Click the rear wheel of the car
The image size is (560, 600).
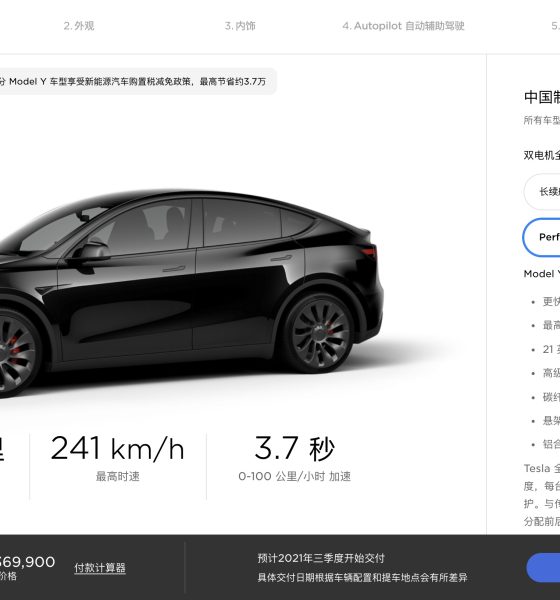point(321,333)
